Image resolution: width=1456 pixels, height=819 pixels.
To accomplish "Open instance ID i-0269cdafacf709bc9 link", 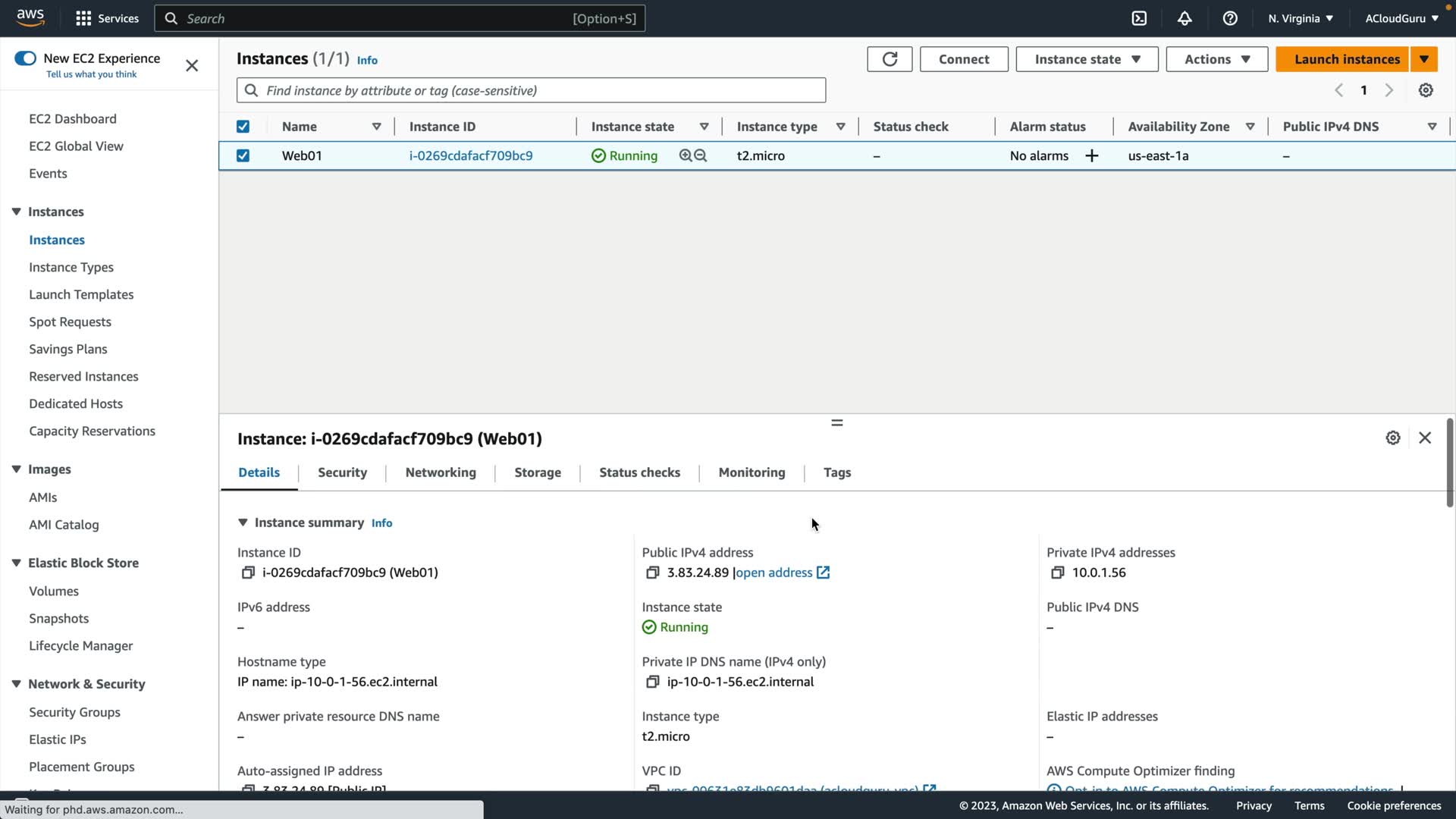I will pos(470,155).
